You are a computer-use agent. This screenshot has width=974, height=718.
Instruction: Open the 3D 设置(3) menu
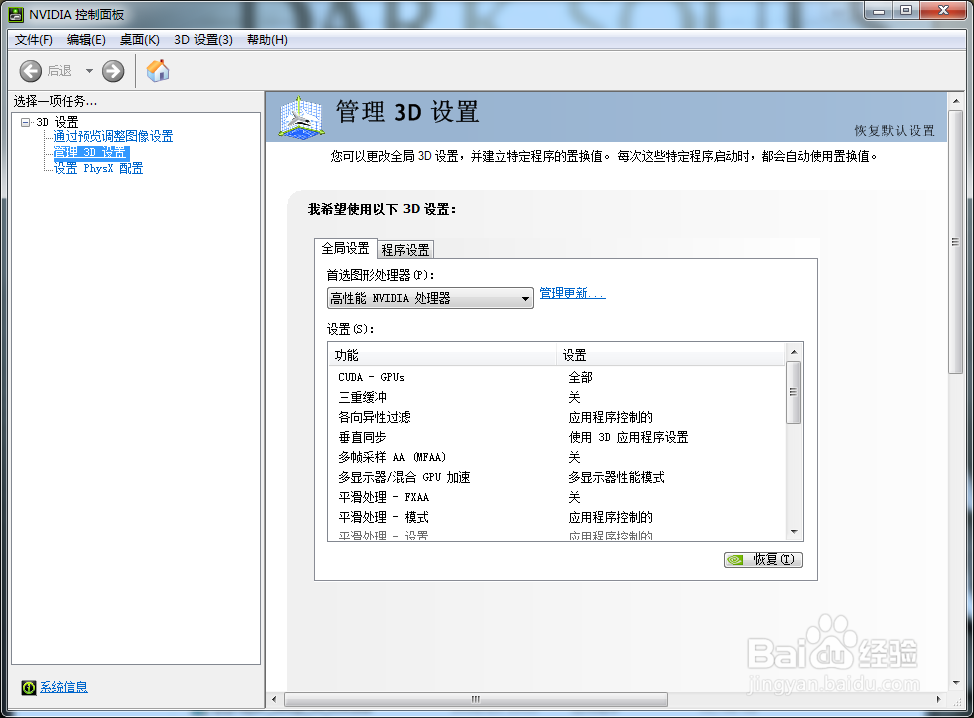tap(203, 40)
